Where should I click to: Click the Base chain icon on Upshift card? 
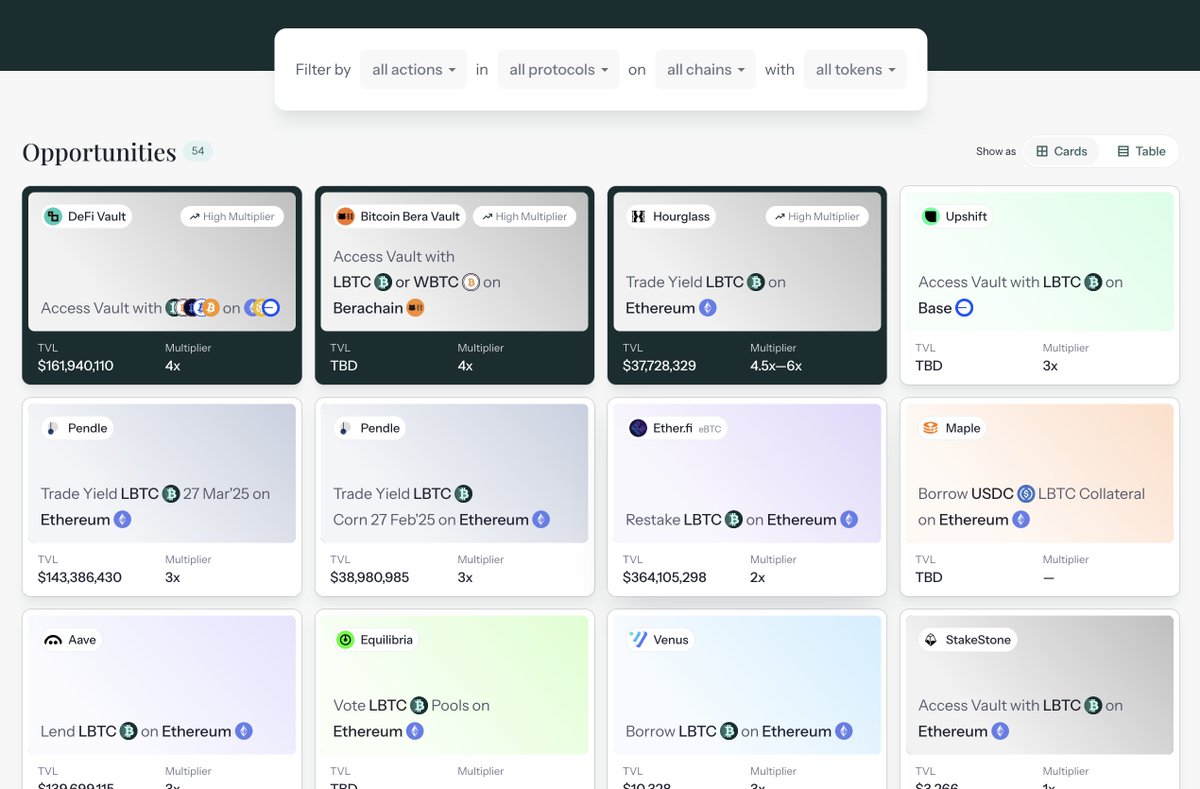(x=964, y=308)
